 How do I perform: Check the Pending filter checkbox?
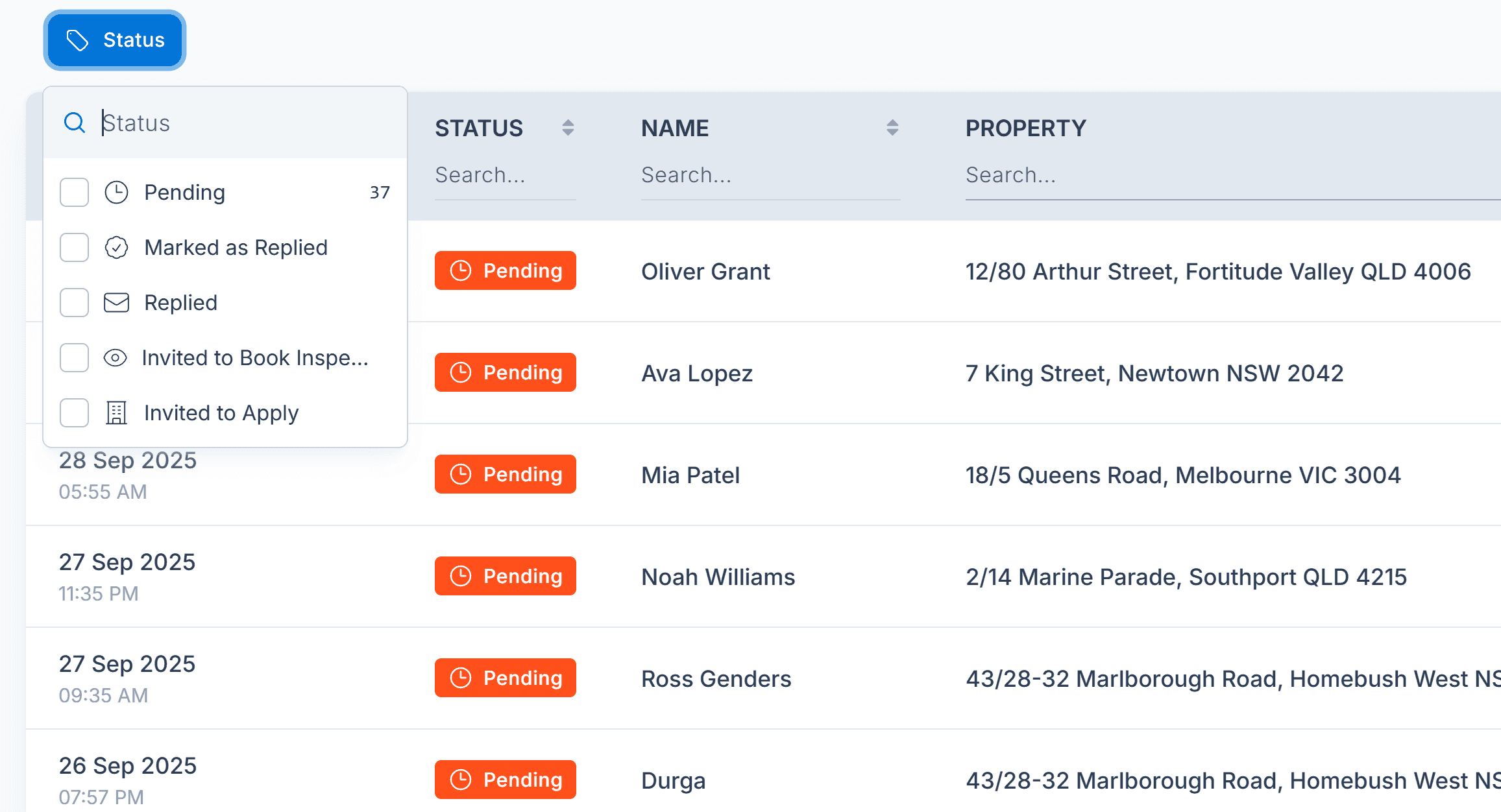tap(74, 193)
